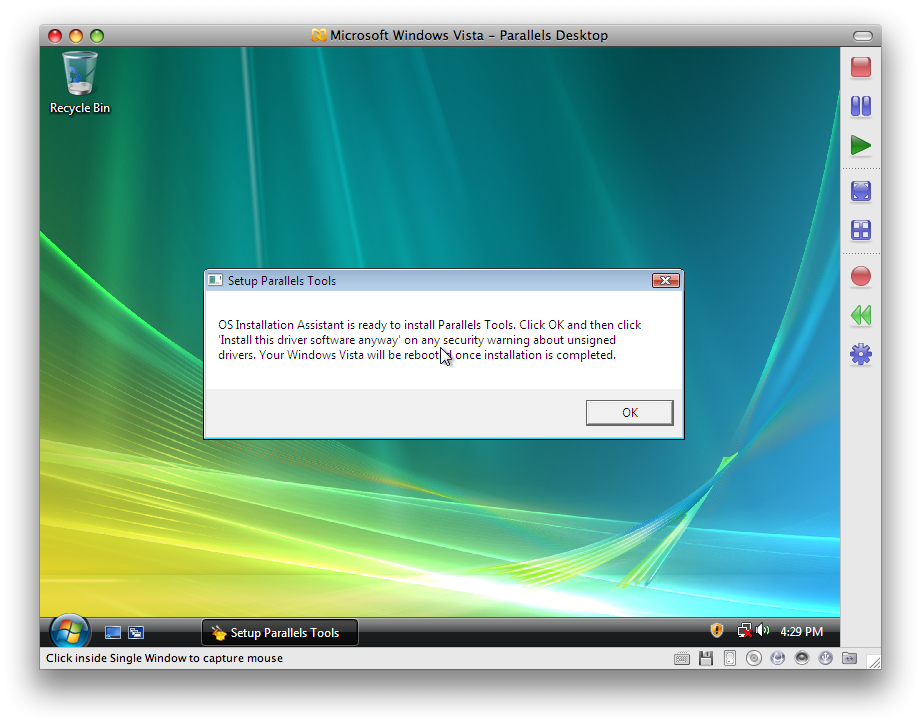Click the hard disk status icon
This screenshot has width=921, height=724.
tap(730, 659)
